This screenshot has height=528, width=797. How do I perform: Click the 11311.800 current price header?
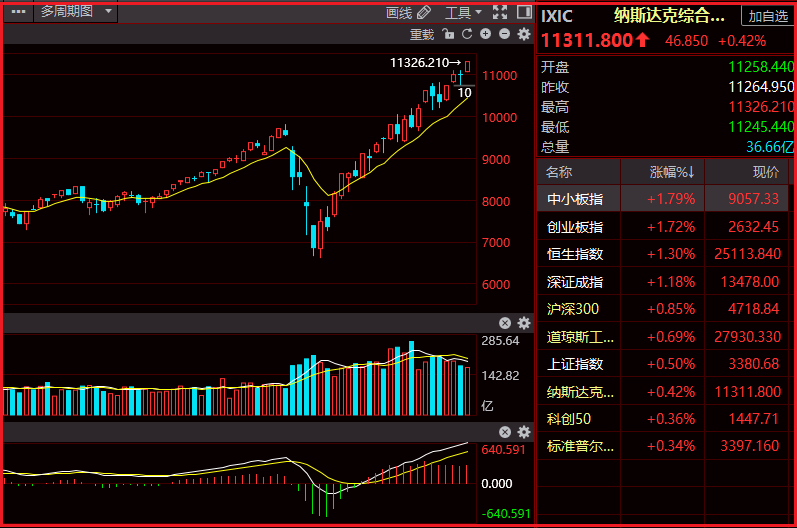[587, 40]
